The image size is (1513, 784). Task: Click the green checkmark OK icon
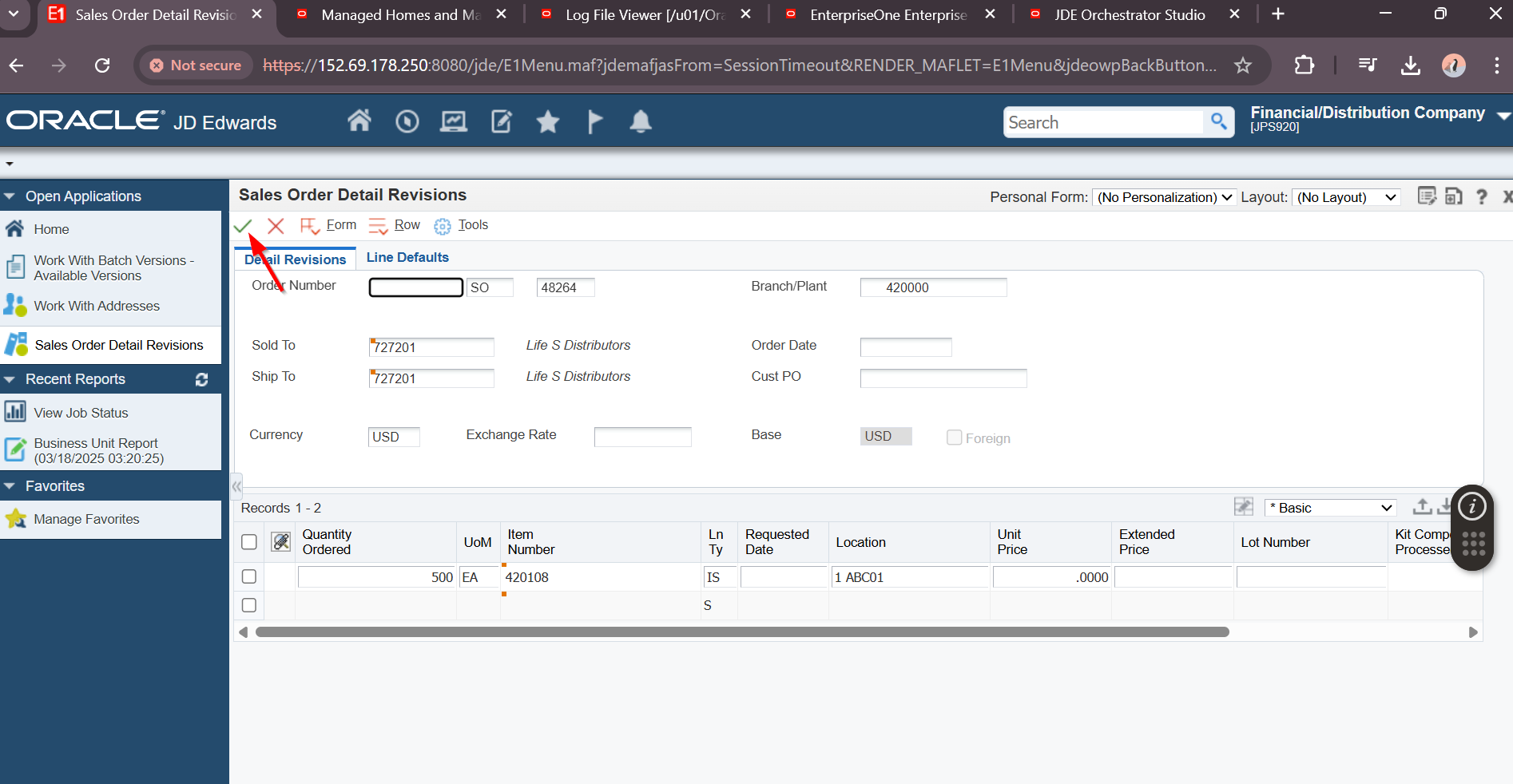pyautogui.click(x=243, y=226)
